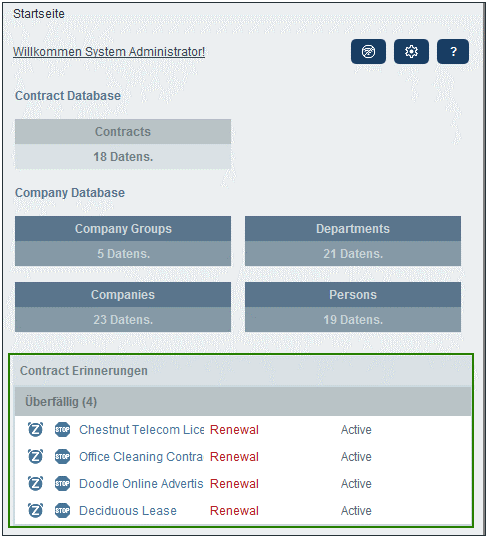Open settings via the gear button

(x=411, y=51)
